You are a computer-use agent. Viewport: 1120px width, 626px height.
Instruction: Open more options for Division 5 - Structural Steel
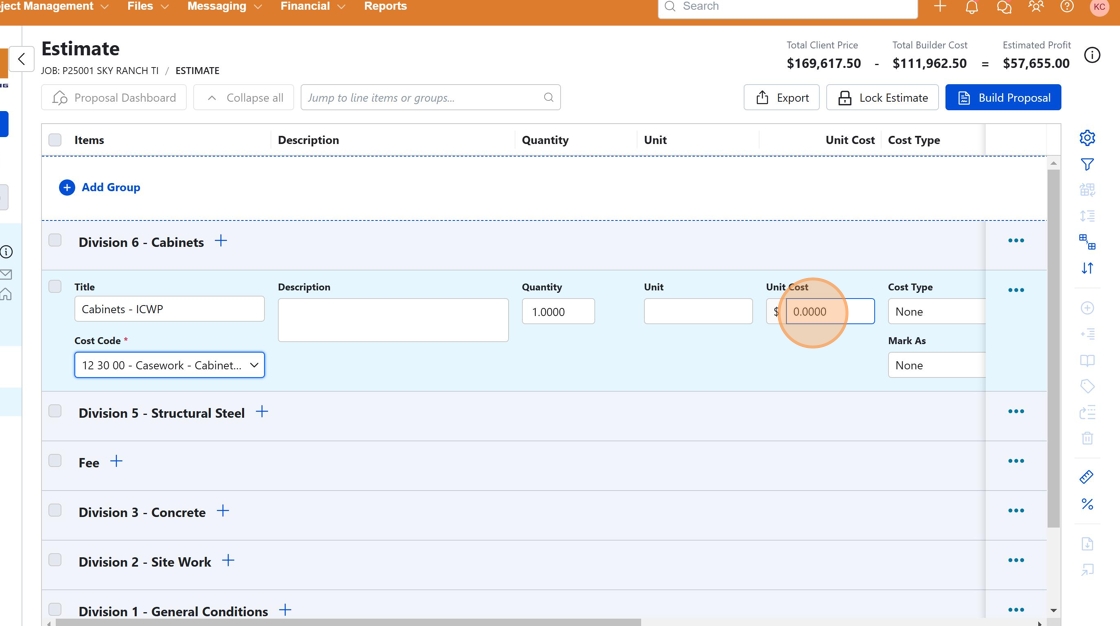1016,412
